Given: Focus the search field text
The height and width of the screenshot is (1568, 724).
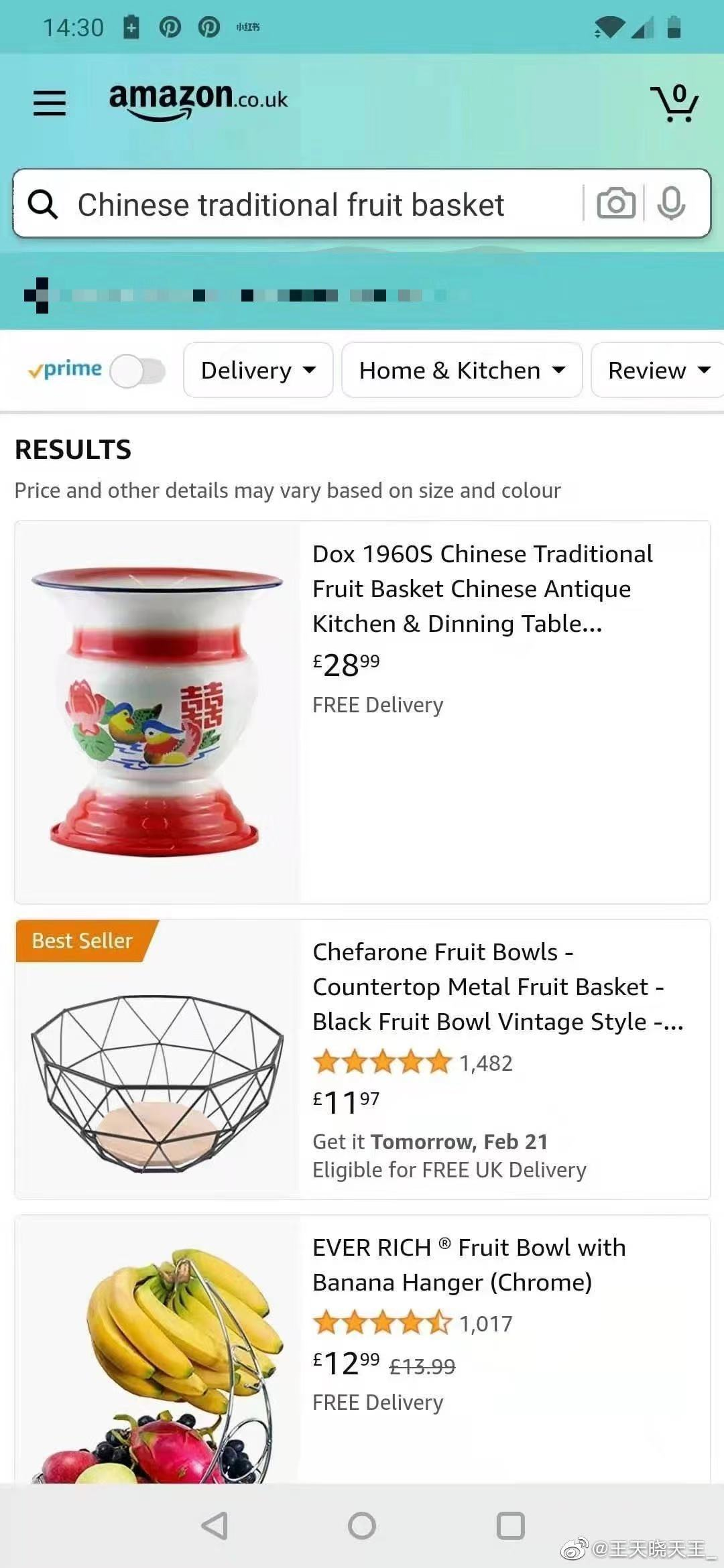Looking at the screenshot, I should (291, 204).
